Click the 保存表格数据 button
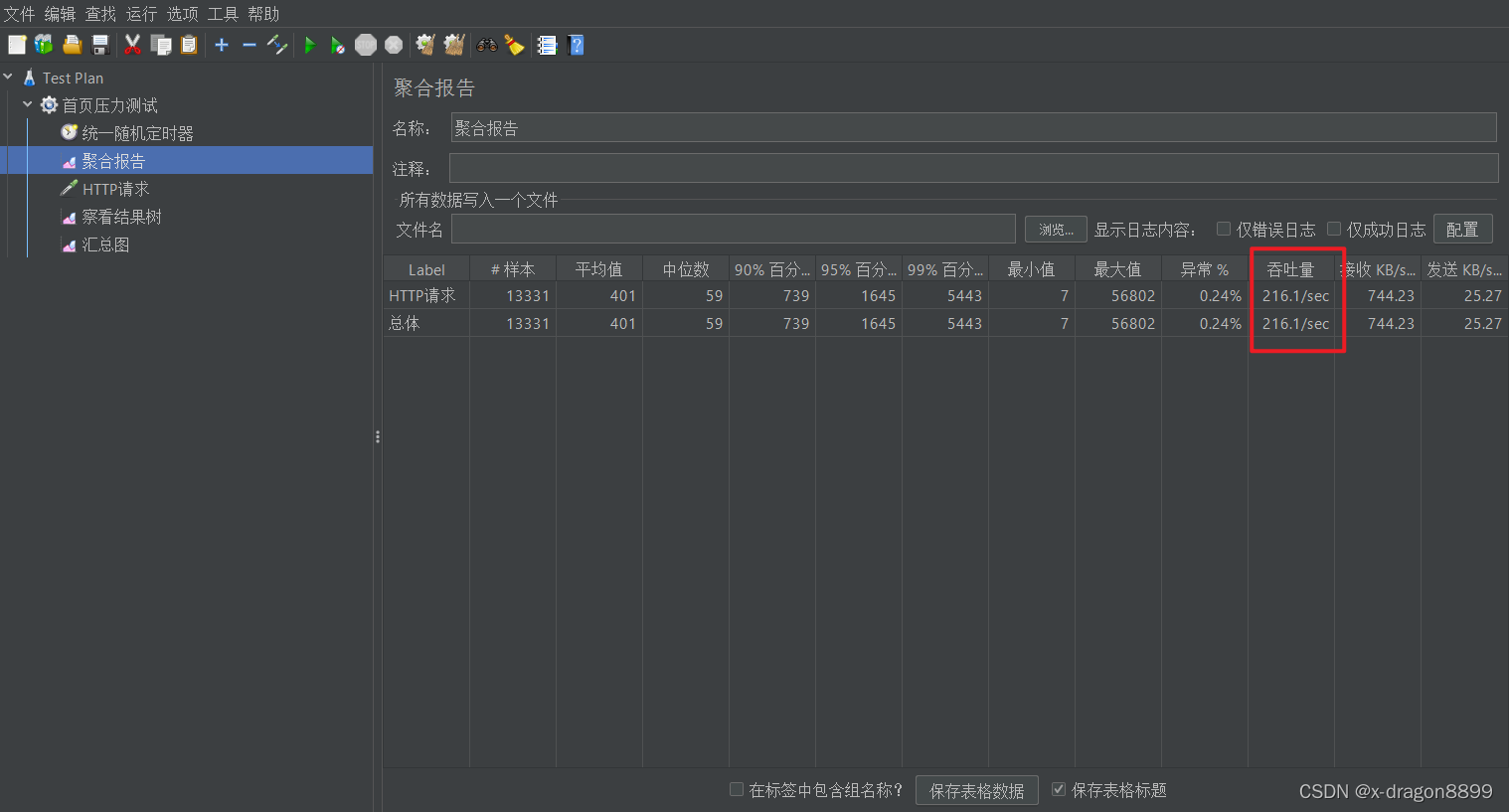The image size is (1509, 812). pyautogui.click(x=976, y=791)
